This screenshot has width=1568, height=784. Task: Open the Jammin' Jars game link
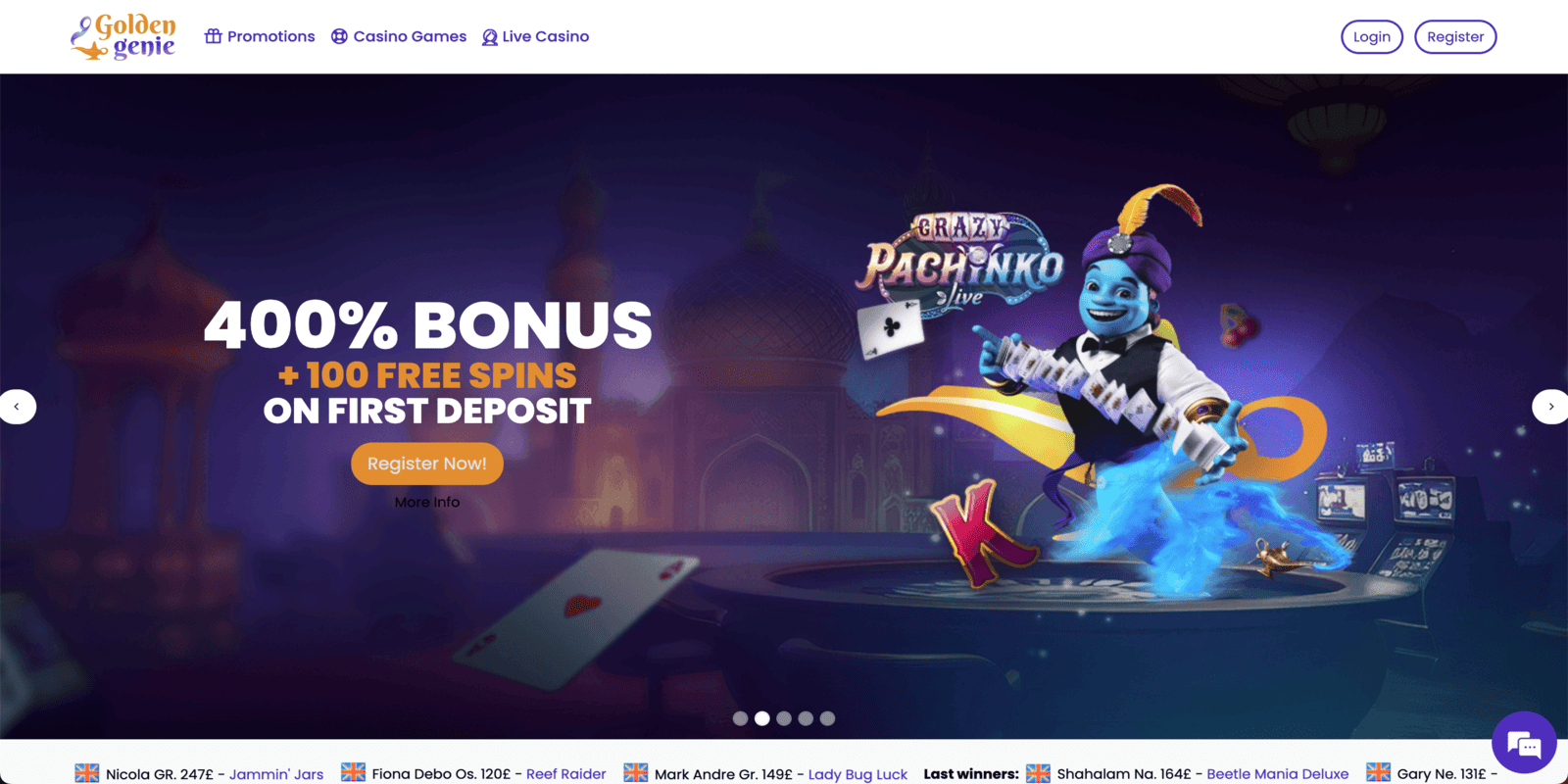click(x=276, y=774)
